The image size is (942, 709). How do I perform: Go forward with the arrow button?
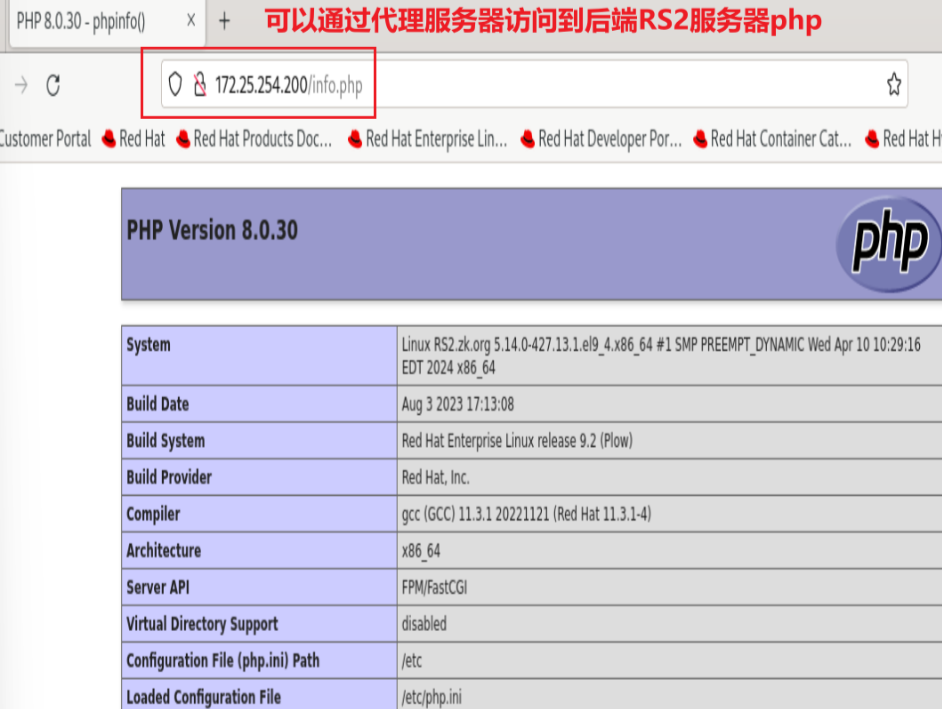point(21,85)
